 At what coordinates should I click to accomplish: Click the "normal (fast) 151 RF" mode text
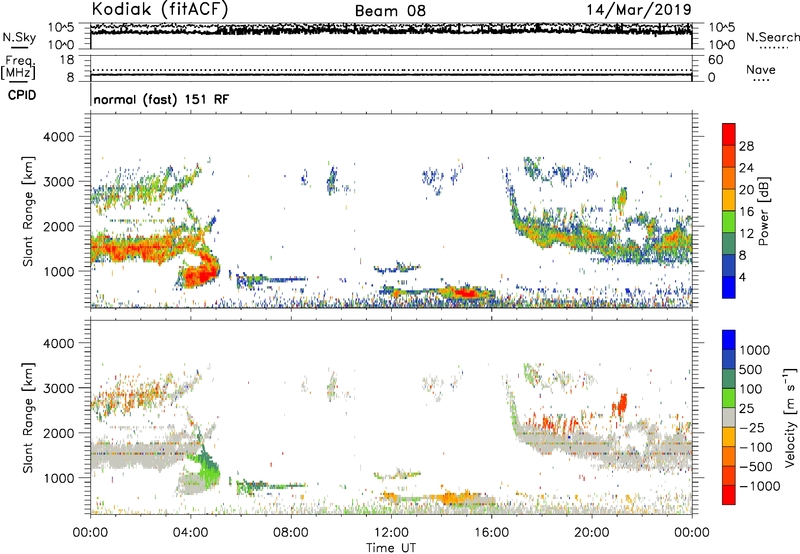pos(161,99)
